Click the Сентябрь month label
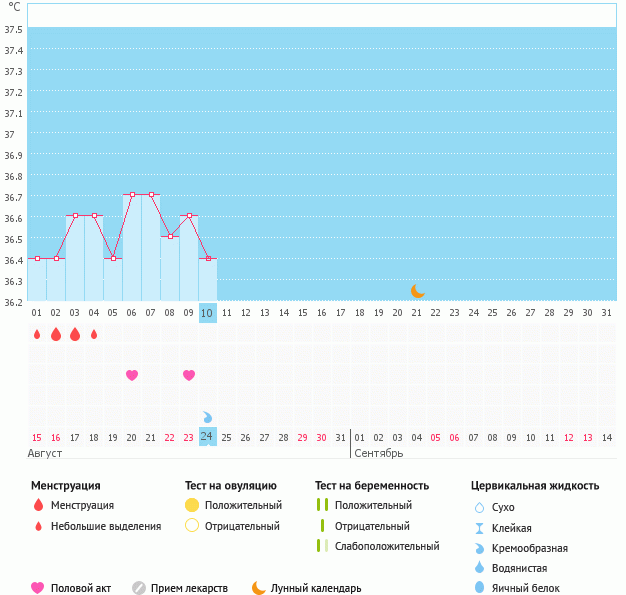The image size is (626, 595). [x=378, y=453]
